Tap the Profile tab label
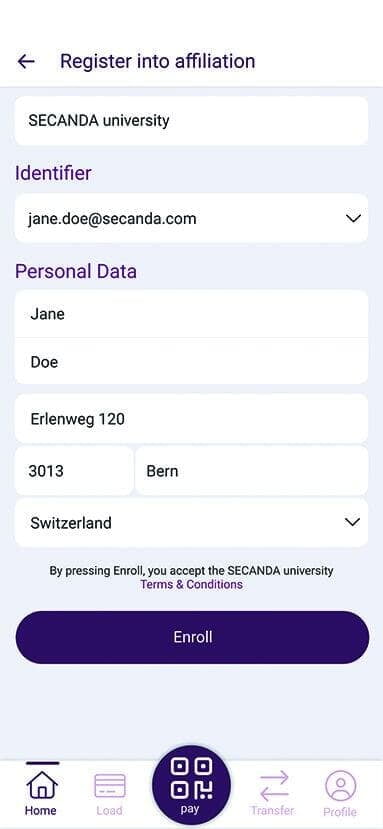 340,812
